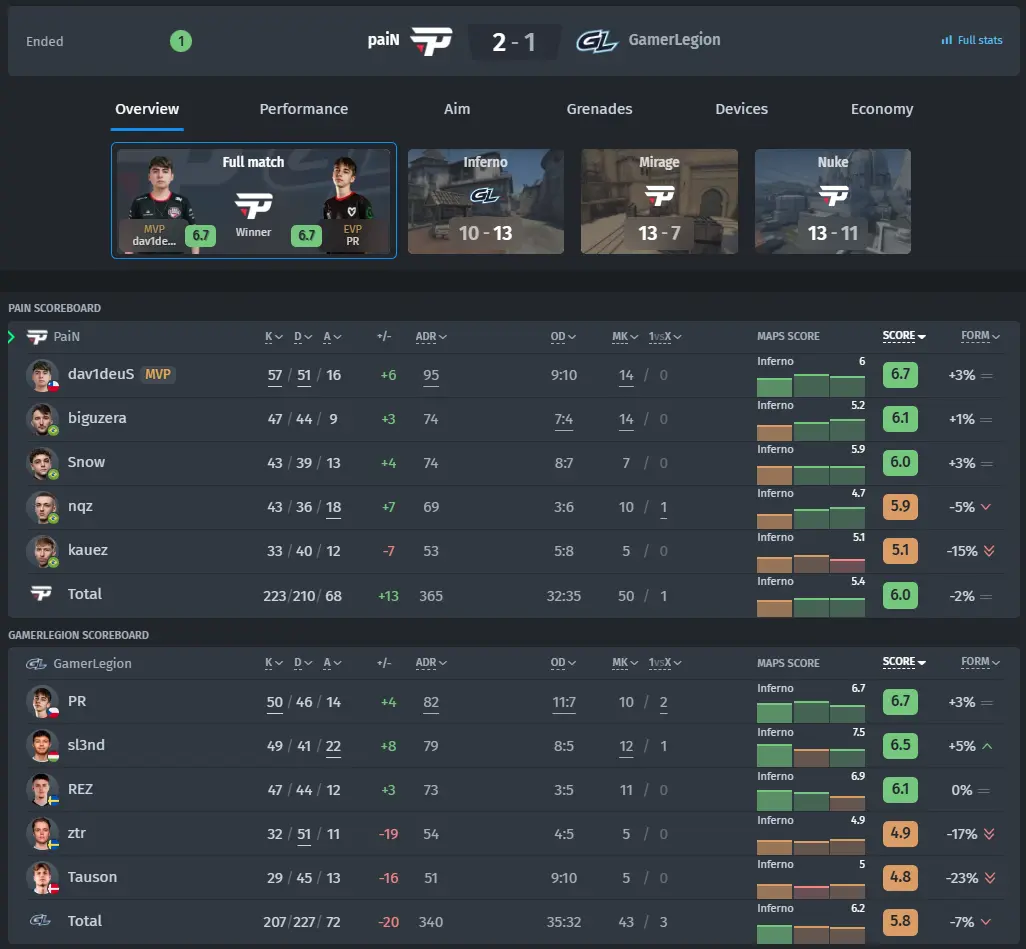
Task: Click the GamerLegion logo in match header
Action: (x=597, y=41)
